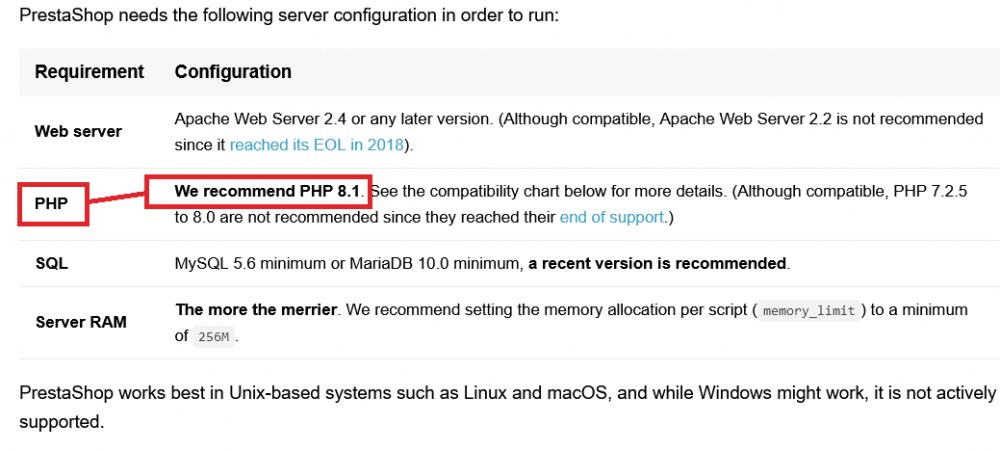This screenshot has height=450, width=1000.
Task: Select the SQL row label
Action: point(51,264)
